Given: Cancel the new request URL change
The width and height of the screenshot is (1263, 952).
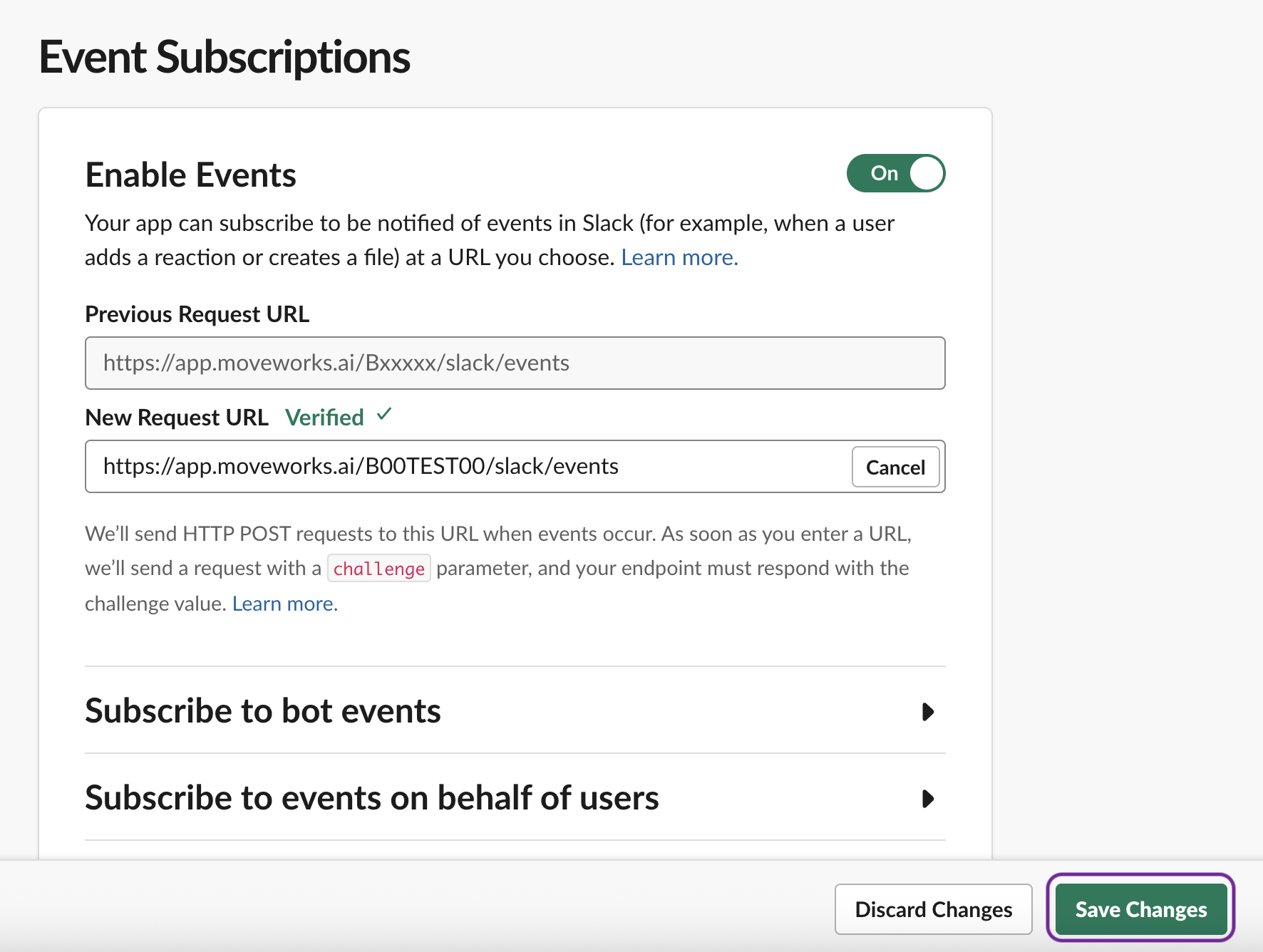Looking at the screenshot, I should point(895,467).
